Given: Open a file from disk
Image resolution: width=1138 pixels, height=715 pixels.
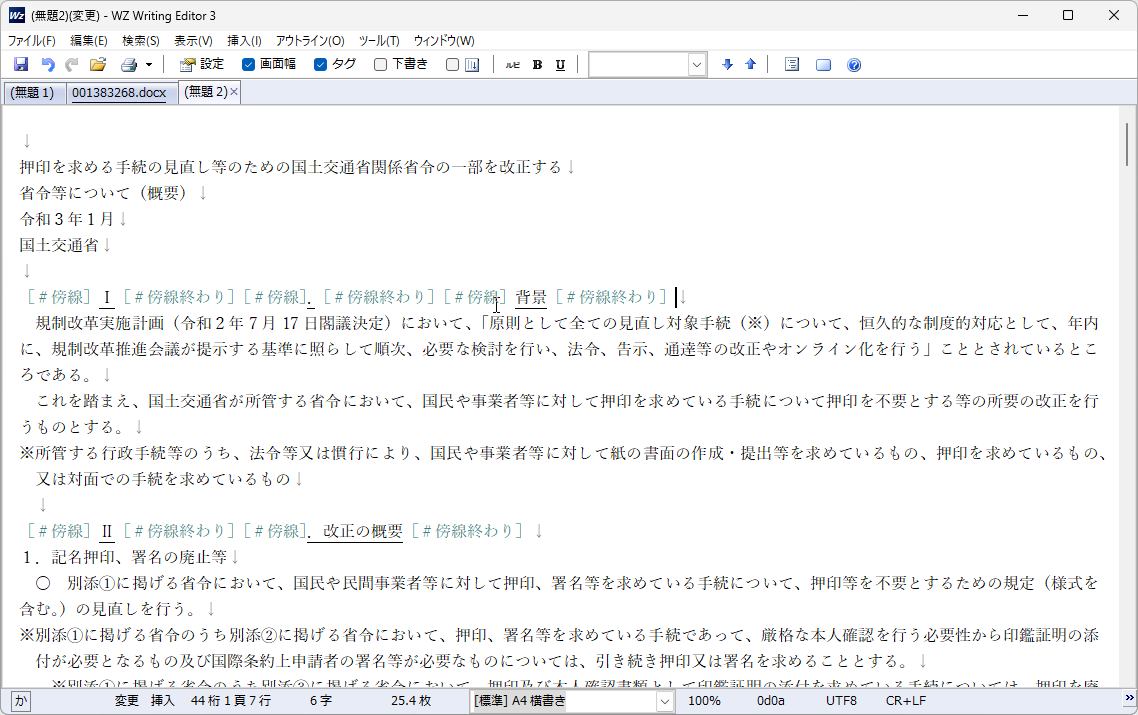Looking at the screenshot, I should (97, 64).
